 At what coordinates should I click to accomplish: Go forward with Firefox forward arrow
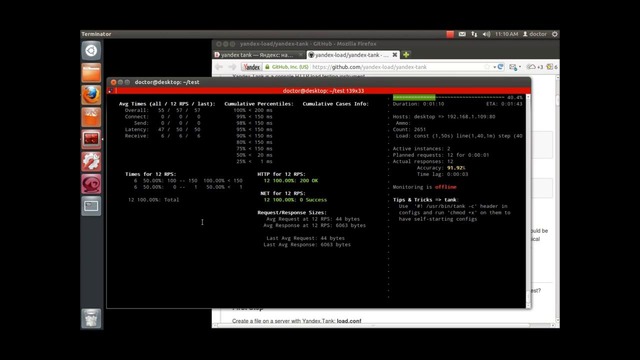pyautogui.click(x=232, y=67)
